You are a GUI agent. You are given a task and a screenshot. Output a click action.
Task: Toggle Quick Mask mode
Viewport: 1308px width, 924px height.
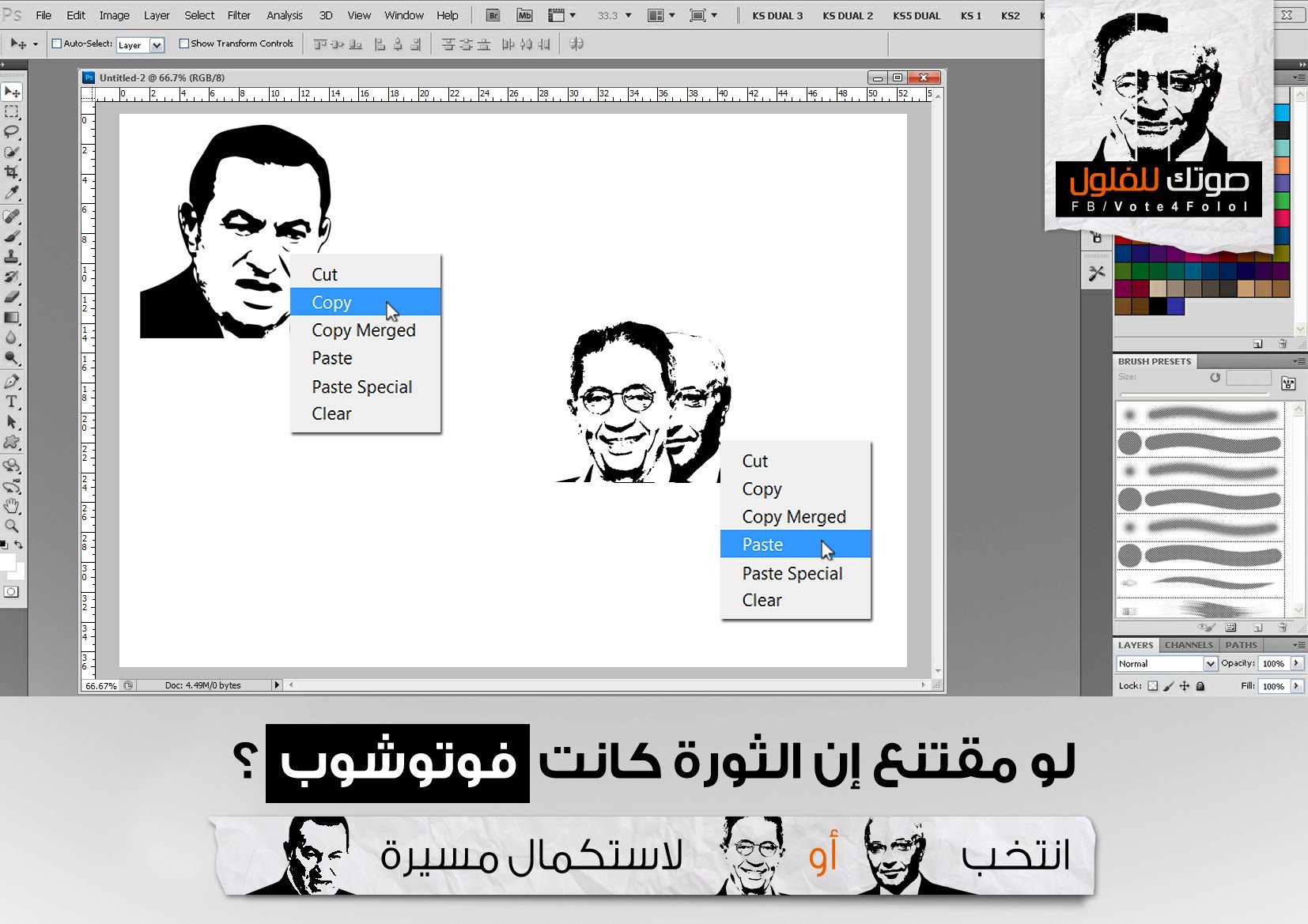11,592
